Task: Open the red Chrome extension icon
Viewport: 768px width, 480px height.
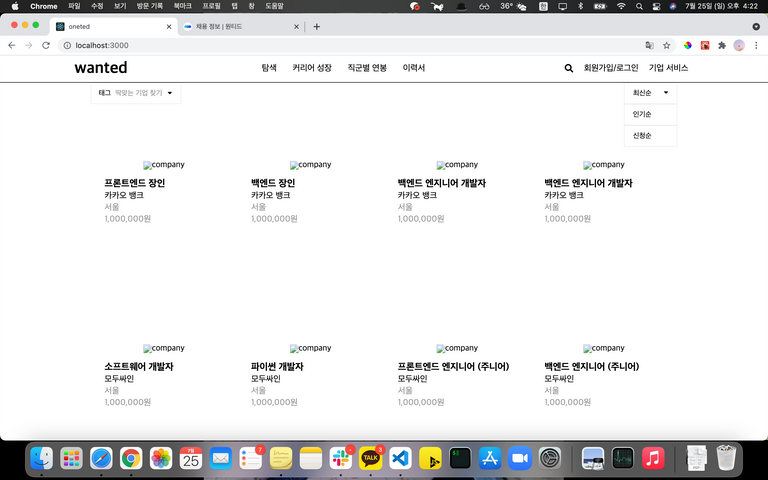Action: (705, 45)
